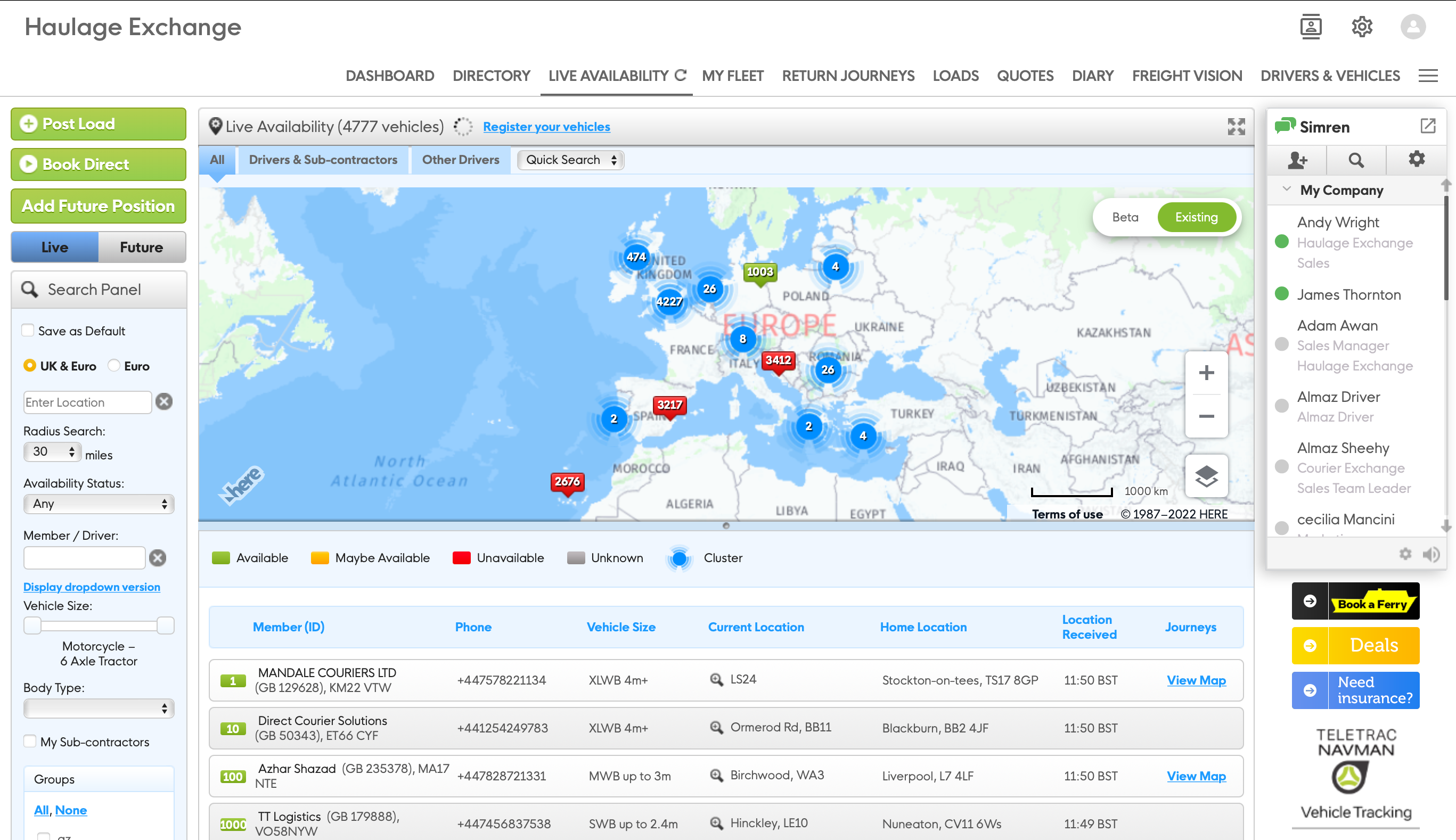Click the 474 cluster over United Kingdom

pos(636,257)
